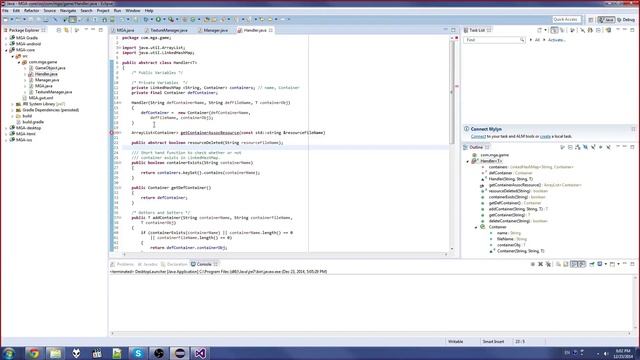This screenshot has width=640, height=360.
Task: Open Package Explorer view menu triangle
Action: pyautogui.click(x=86, y=30)
